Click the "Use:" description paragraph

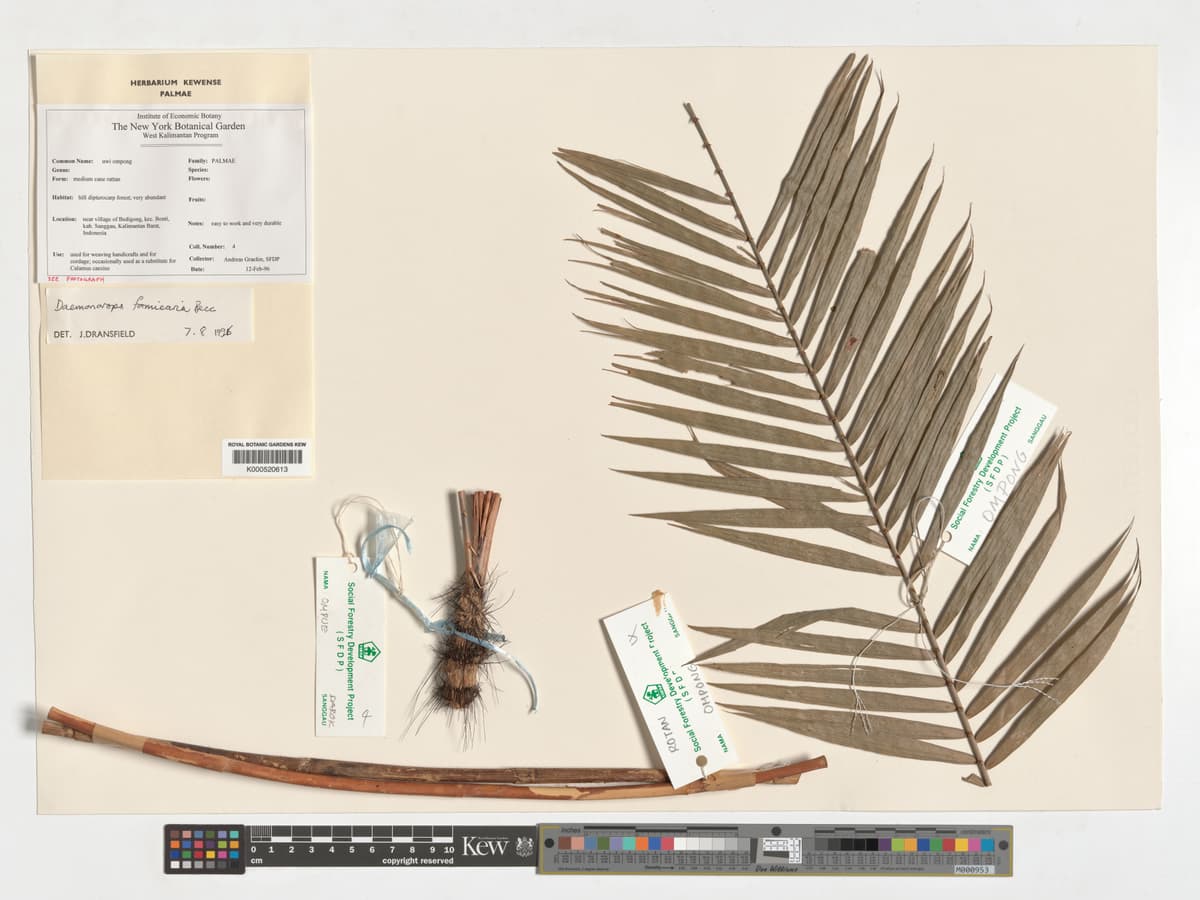pos(114,262)
